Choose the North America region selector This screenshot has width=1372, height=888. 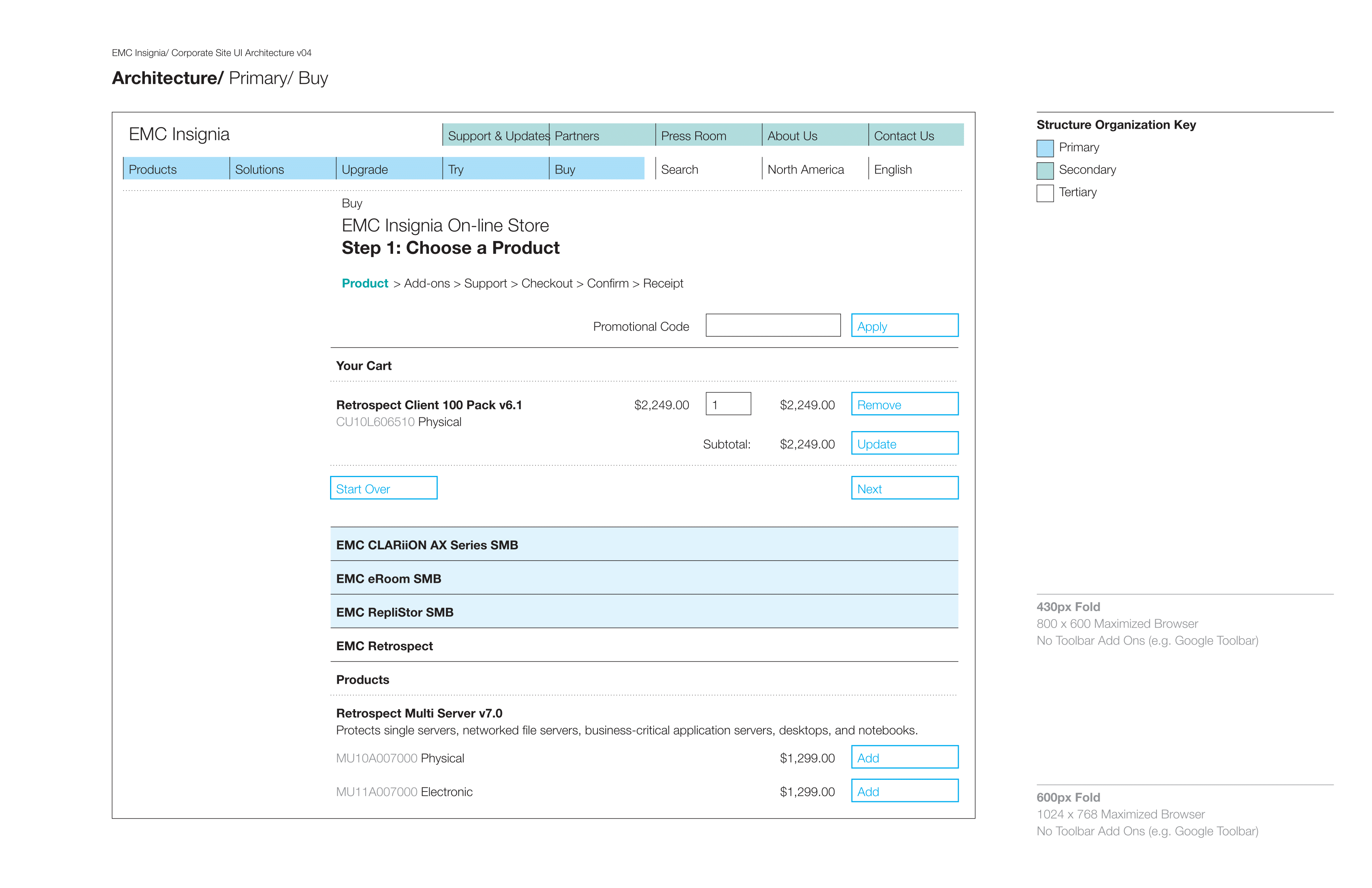click(x=805, y=170)
